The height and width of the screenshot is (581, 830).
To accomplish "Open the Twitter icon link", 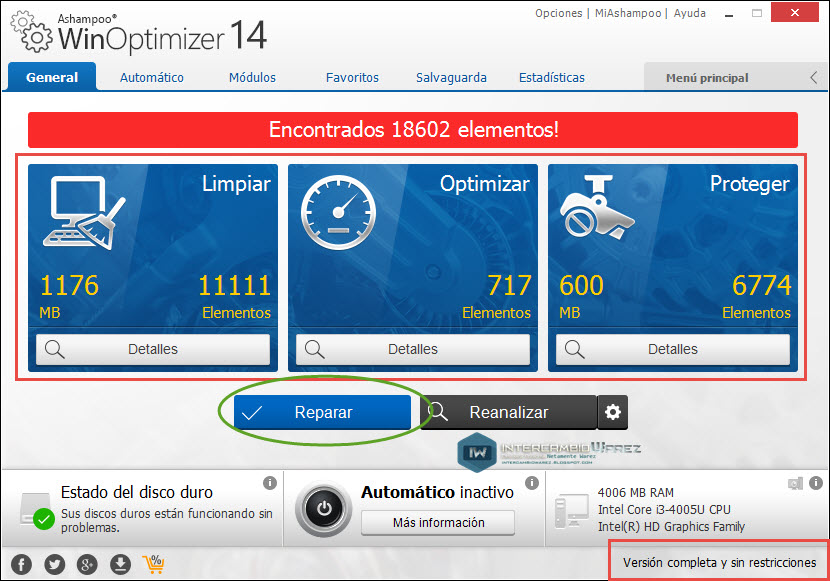I will [x=55, y=565].
